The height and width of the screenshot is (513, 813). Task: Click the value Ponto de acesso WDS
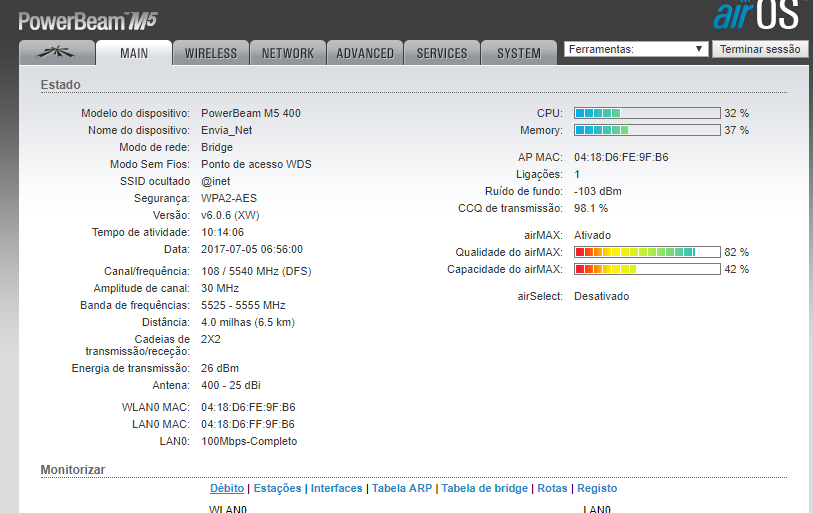click(256, 164)
